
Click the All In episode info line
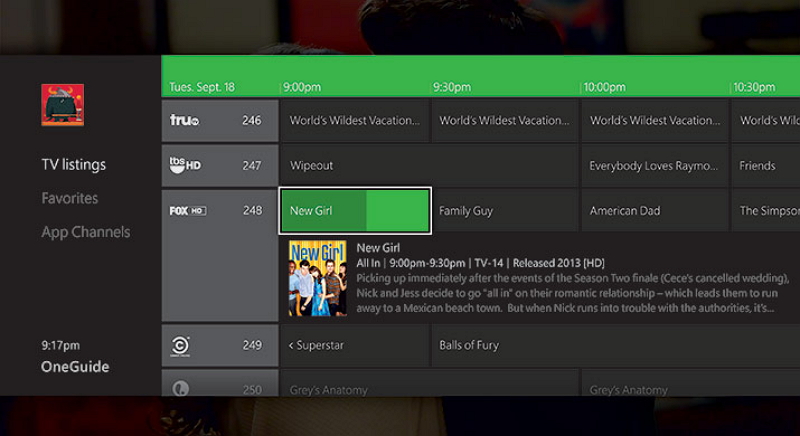480,263
